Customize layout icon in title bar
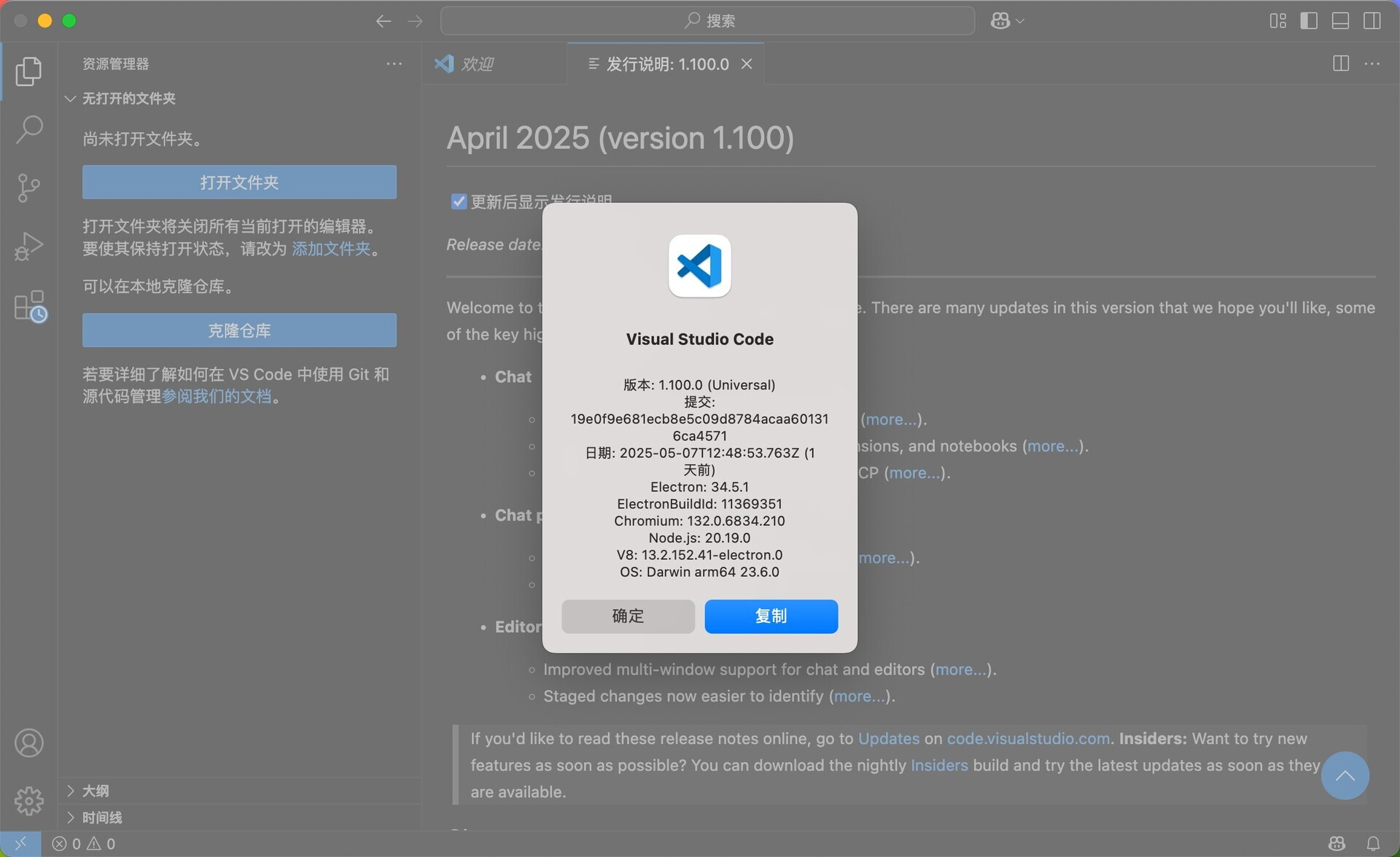 tap(1277, 21)
